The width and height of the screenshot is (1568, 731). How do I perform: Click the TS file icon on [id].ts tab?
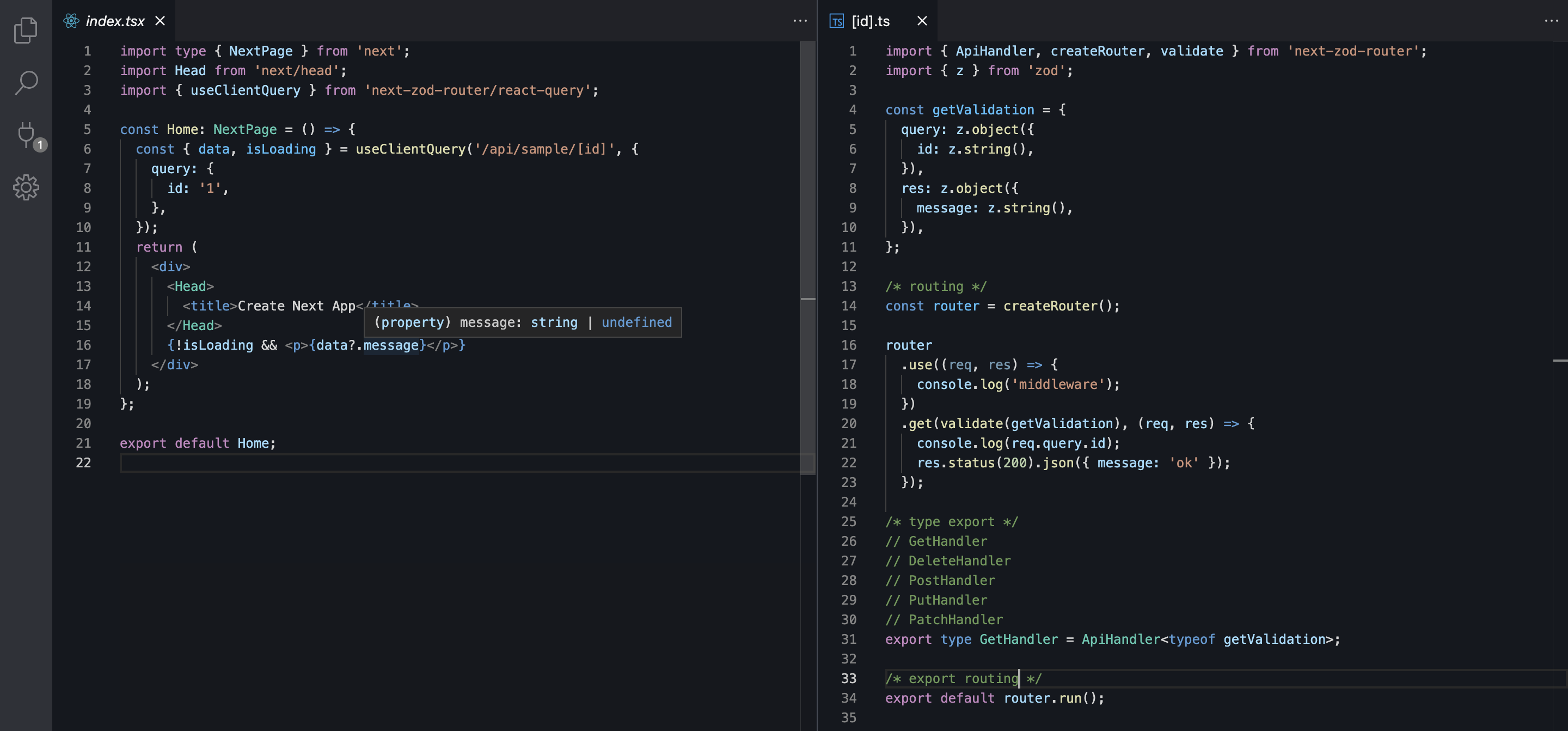coord(837,21)
